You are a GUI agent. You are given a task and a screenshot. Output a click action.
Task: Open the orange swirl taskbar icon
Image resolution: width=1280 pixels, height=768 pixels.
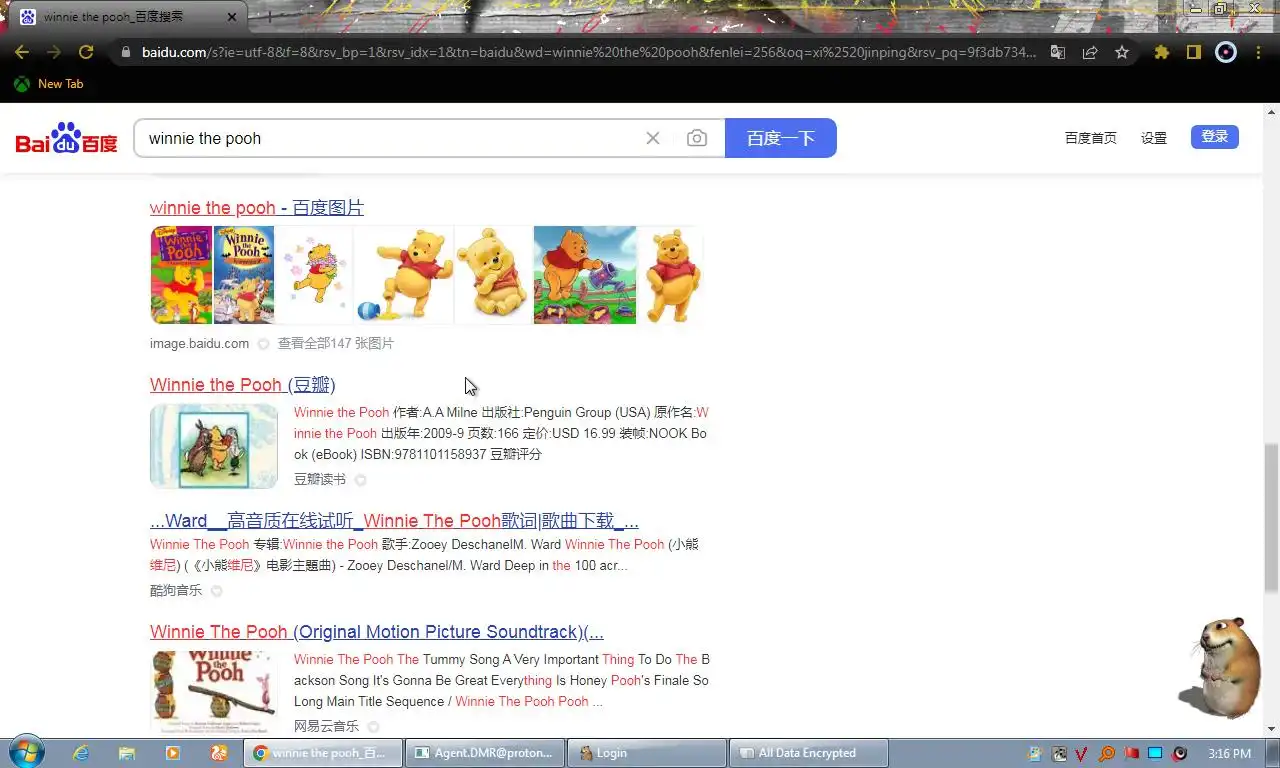219,753
